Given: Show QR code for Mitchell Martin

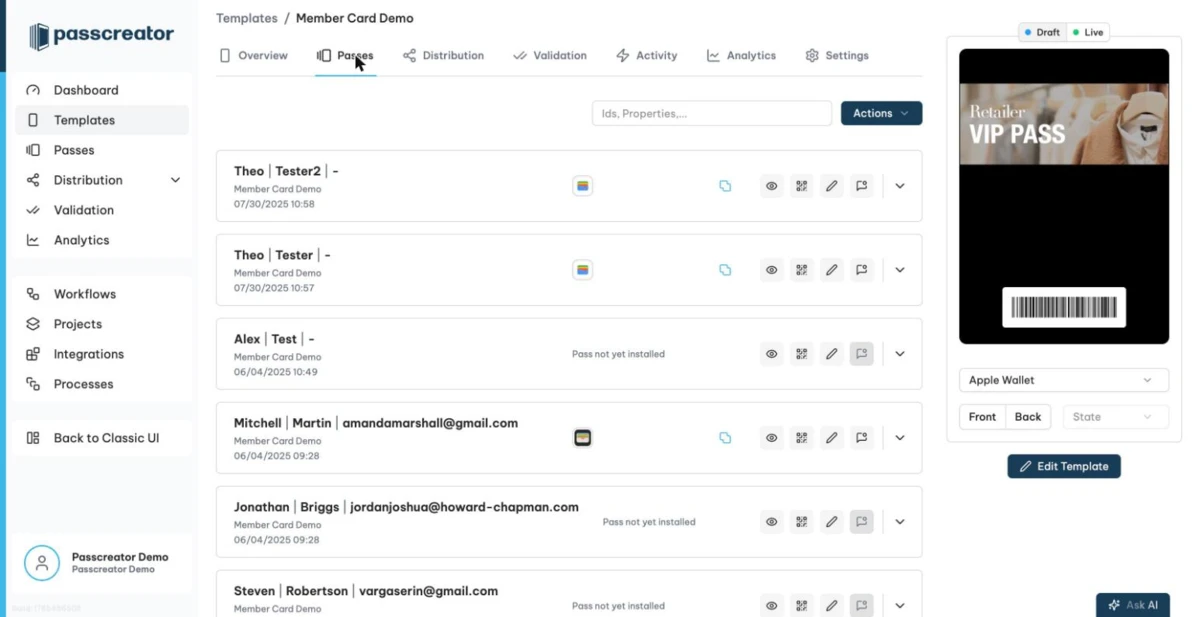Looking at the screenshot, I should pyautogui.click(x=801, y=438).
